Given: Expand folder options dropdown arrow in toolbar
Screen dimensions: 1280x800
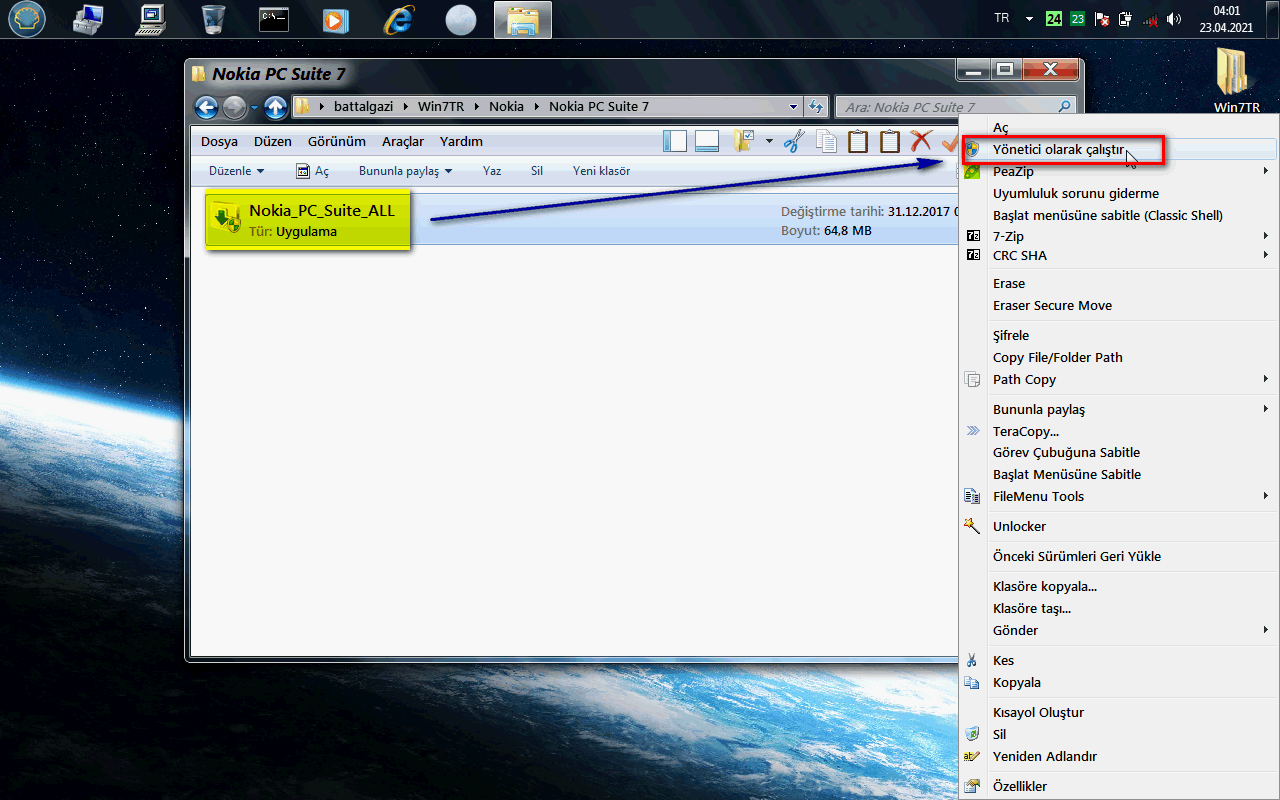Looking at the screenshot, I should pos(769,141).
